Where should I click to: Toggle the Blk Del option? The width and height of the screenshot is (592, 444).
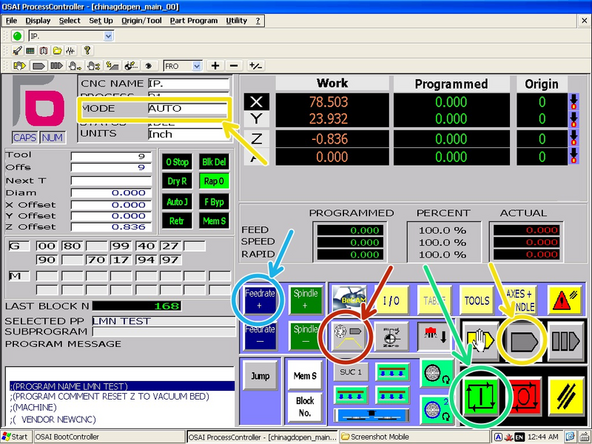click(x=214, y=162)
